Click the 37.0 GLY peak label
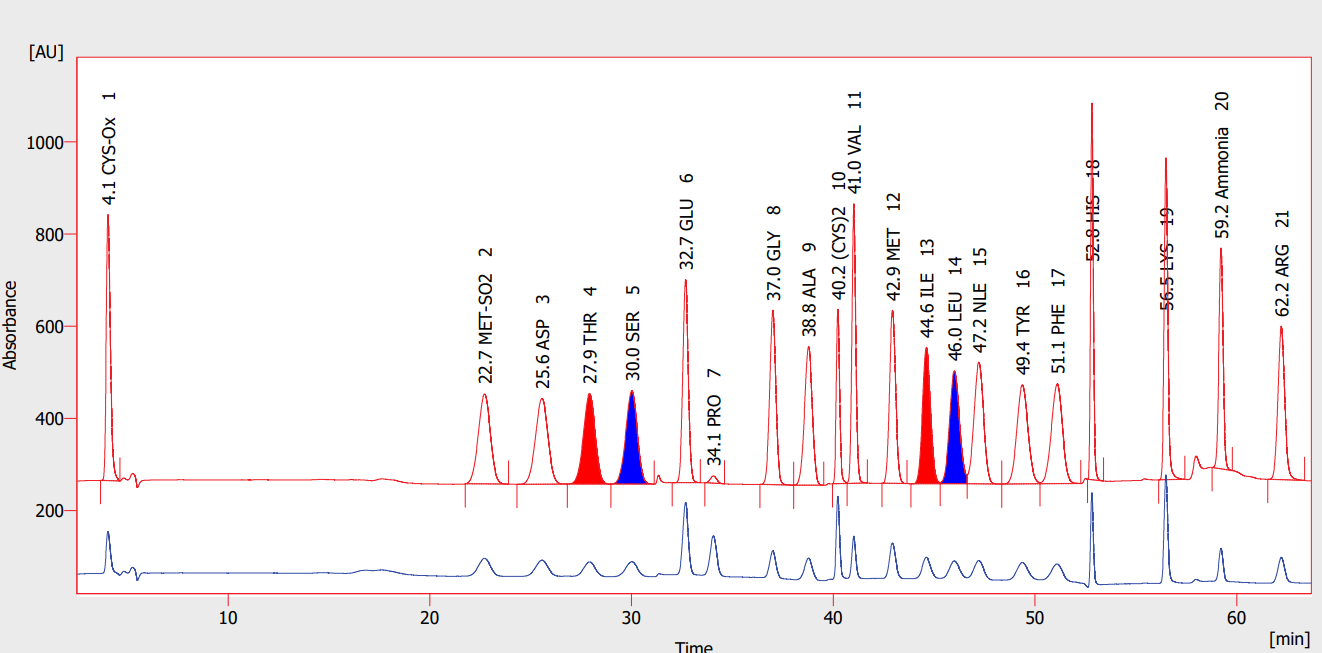 click(774, 253)
